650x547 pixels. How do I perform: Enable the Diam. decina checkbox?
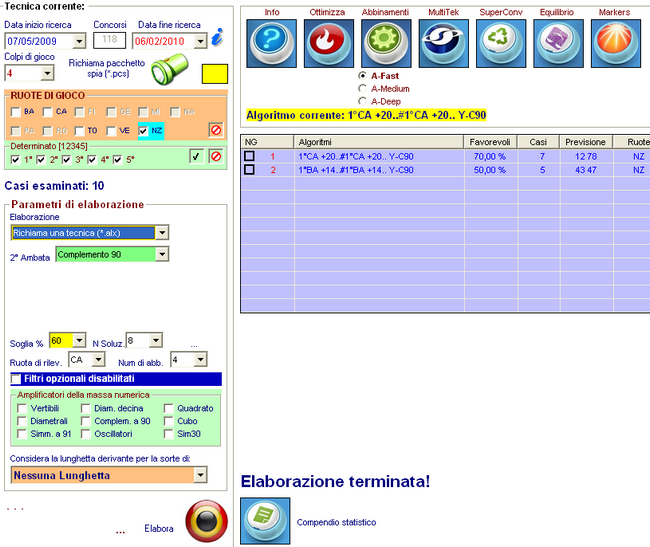[85, 408]
